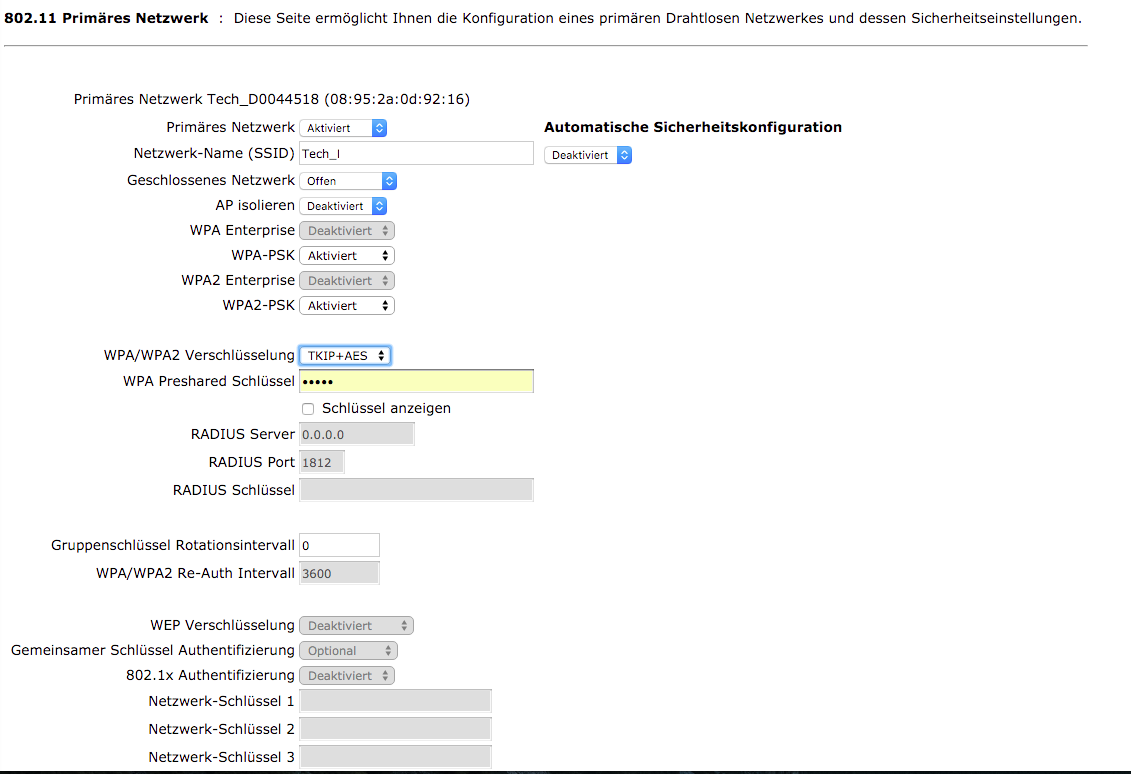Viewport: 1131px width, 774px height.
Task: Click the WPA Preshared Schlüssel password field
Action: [416, 381]
